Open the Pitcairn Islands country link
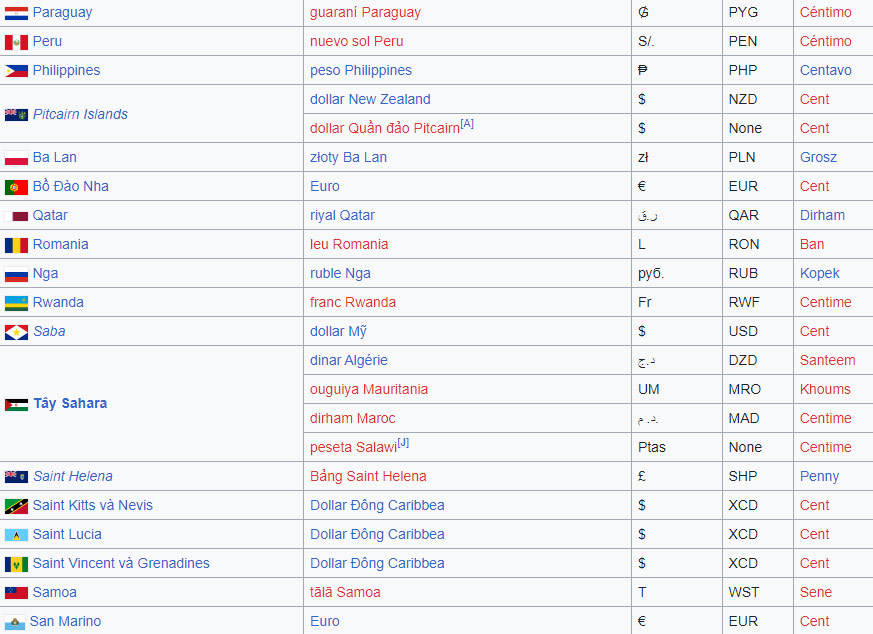Screen dimensions: 873x634 point(80,114)
